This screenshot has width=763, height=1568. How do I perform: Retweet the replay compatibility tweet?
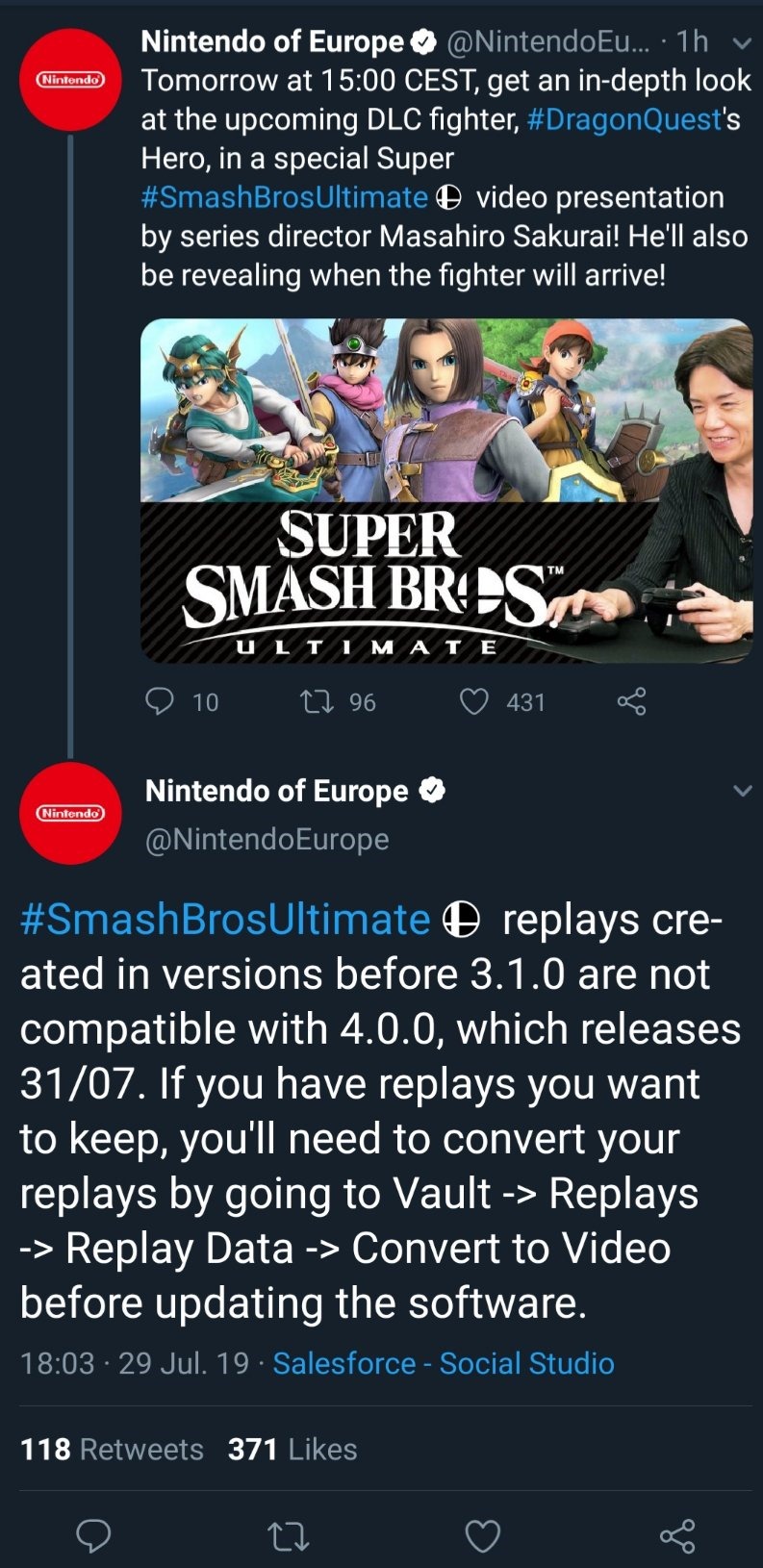[288, 1535]
